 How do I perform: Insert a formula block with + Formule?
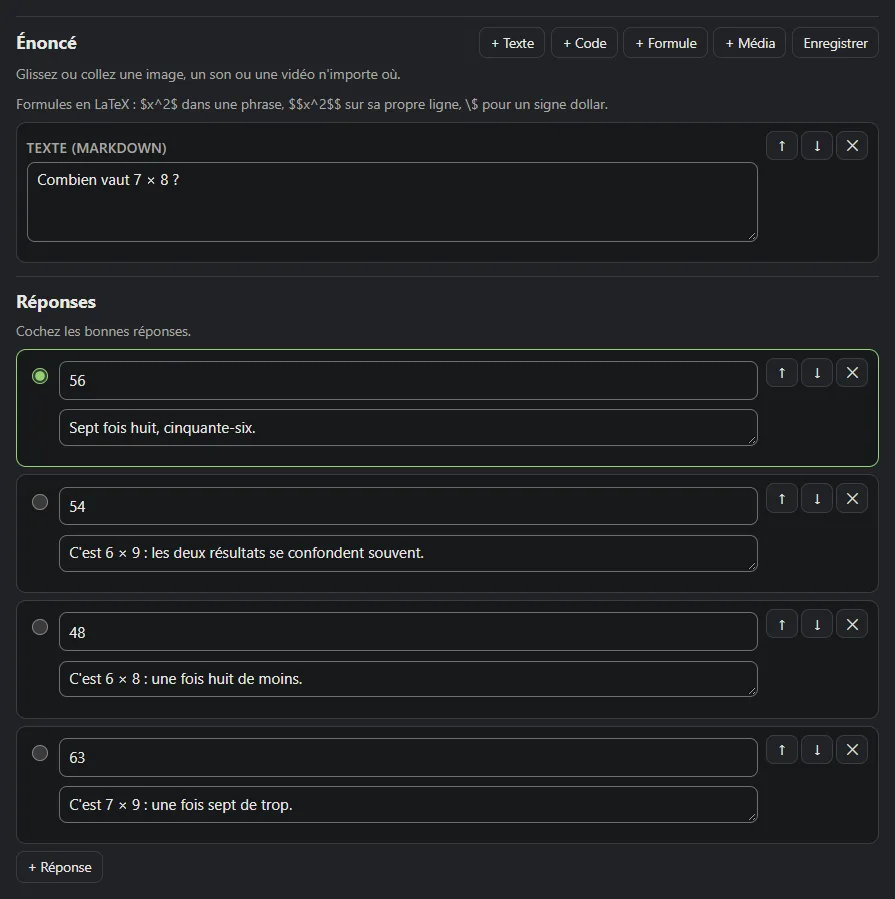tap(666, 43)
